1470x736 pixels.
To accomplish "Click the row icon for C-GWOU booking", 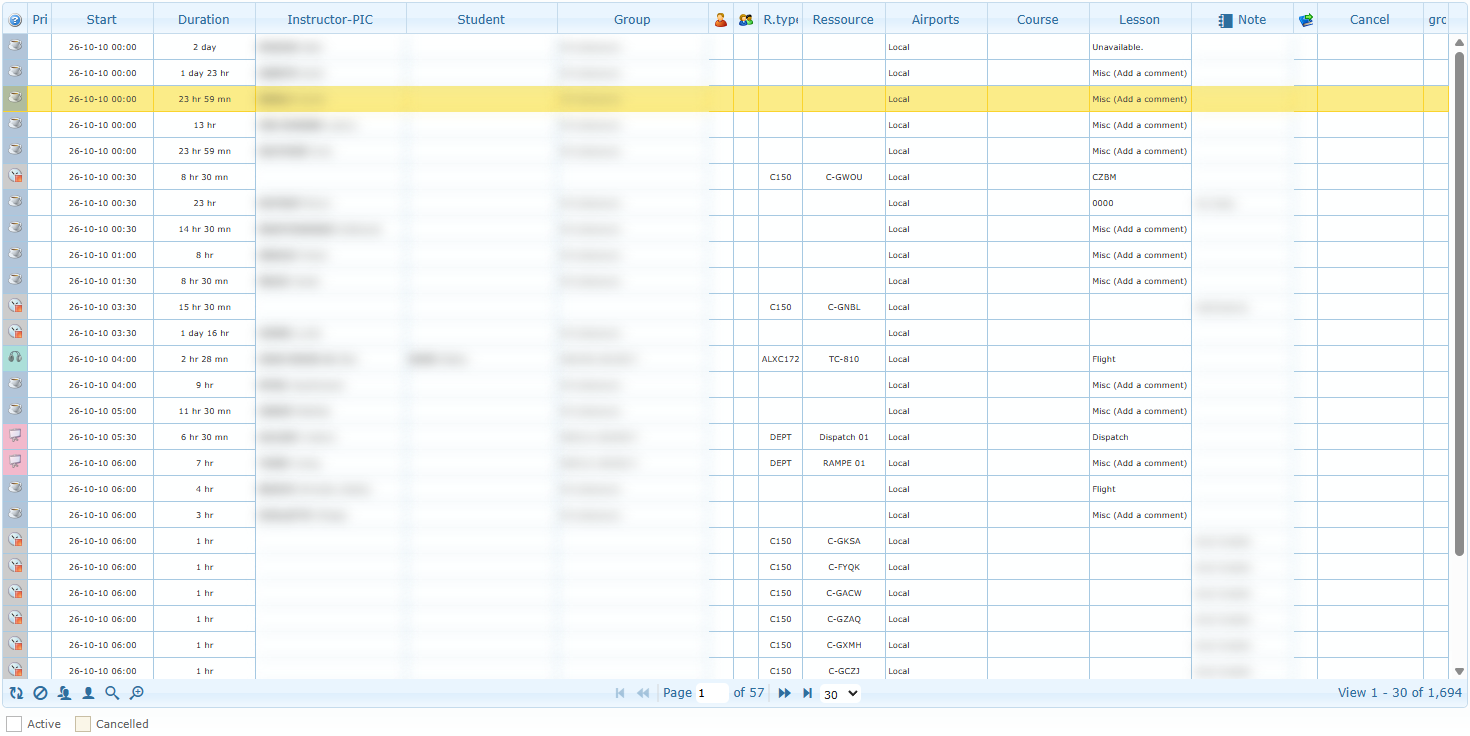I will point(15,177).
